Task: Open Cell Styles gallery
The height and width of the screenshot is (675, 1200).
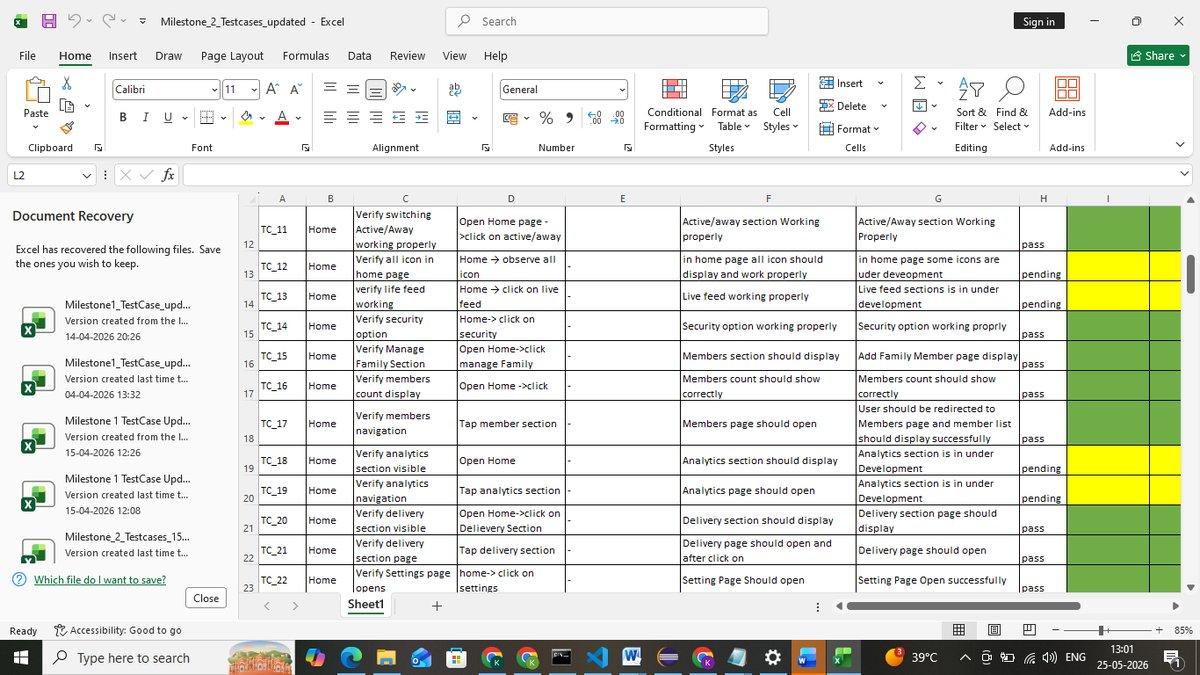Action: pyautogui.click(x=781, y=105)
